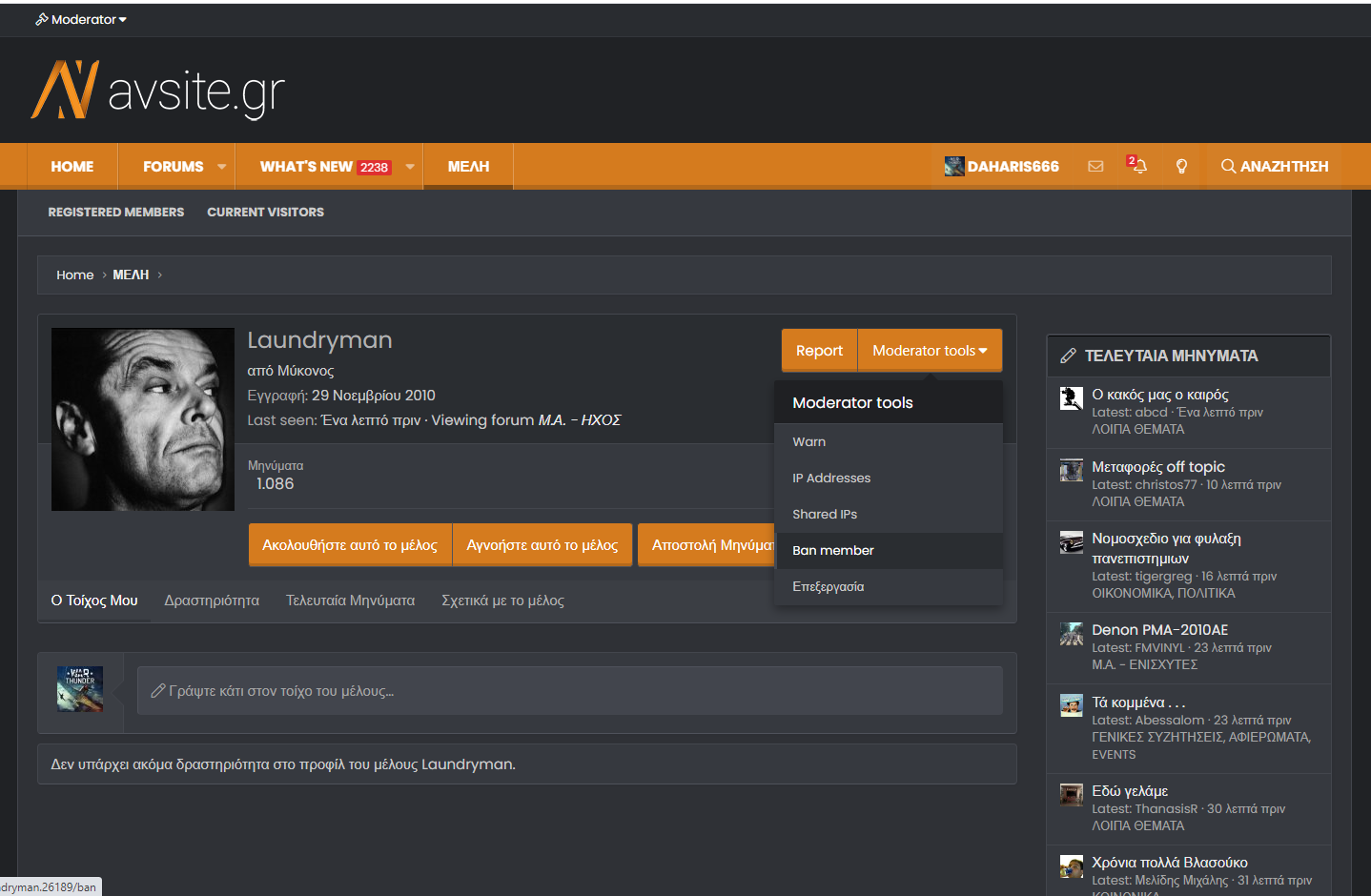This screenshot has height=896, width=1371.
Task: Click the wall post text field
Action: 569,691
